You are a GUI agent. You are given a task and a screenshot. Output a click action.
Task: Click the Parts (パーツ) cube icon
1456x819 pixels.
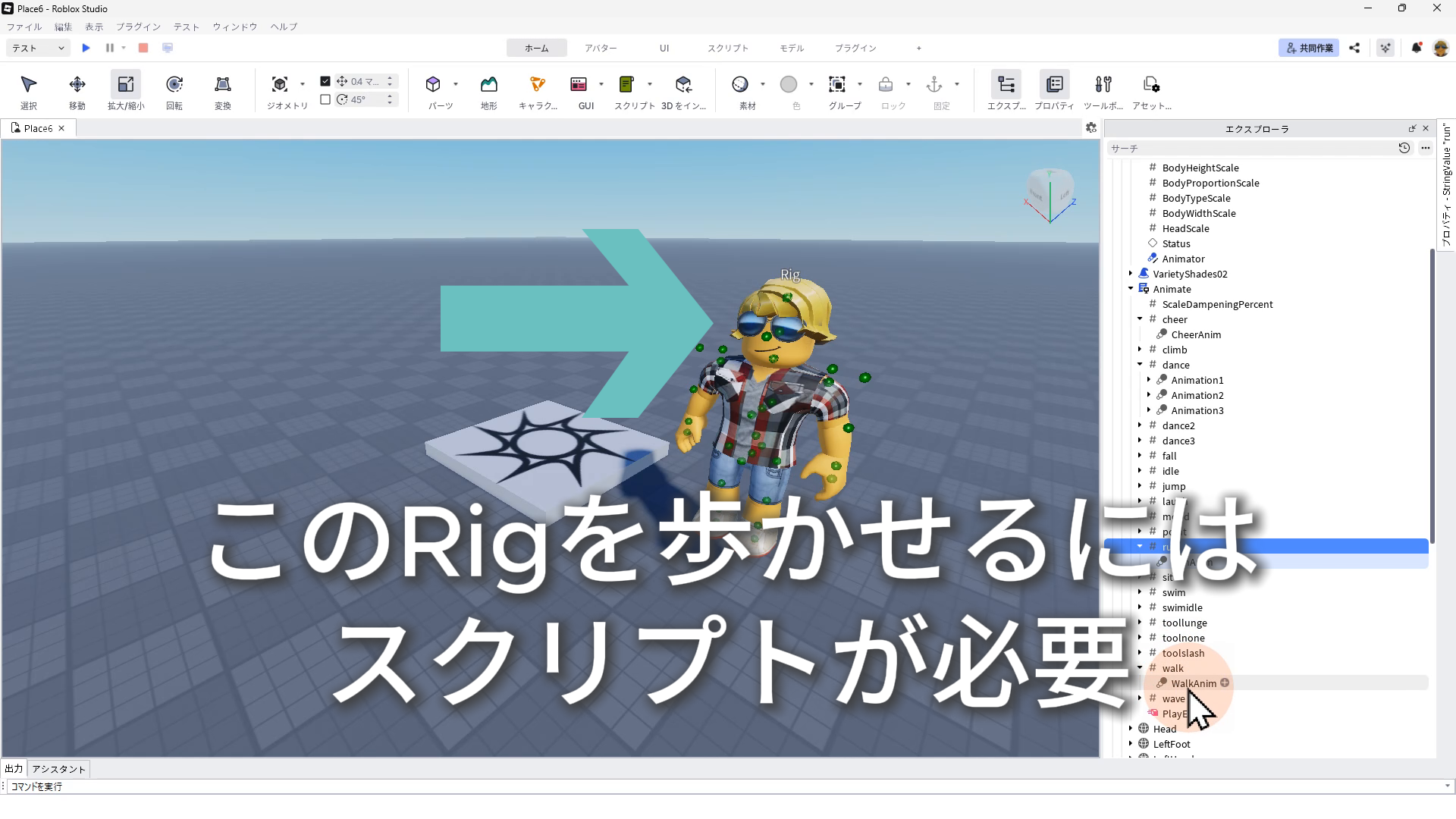point(433,84)
